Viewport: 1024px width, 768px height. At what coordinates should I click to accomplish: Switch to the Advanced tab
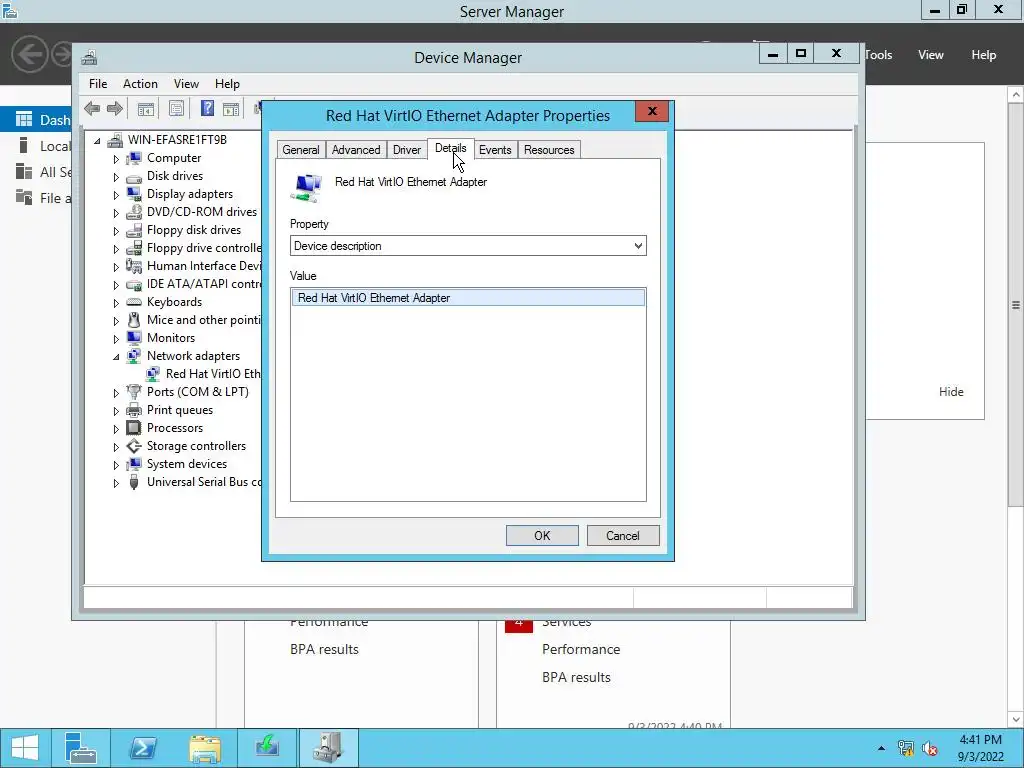pos(356,150)
